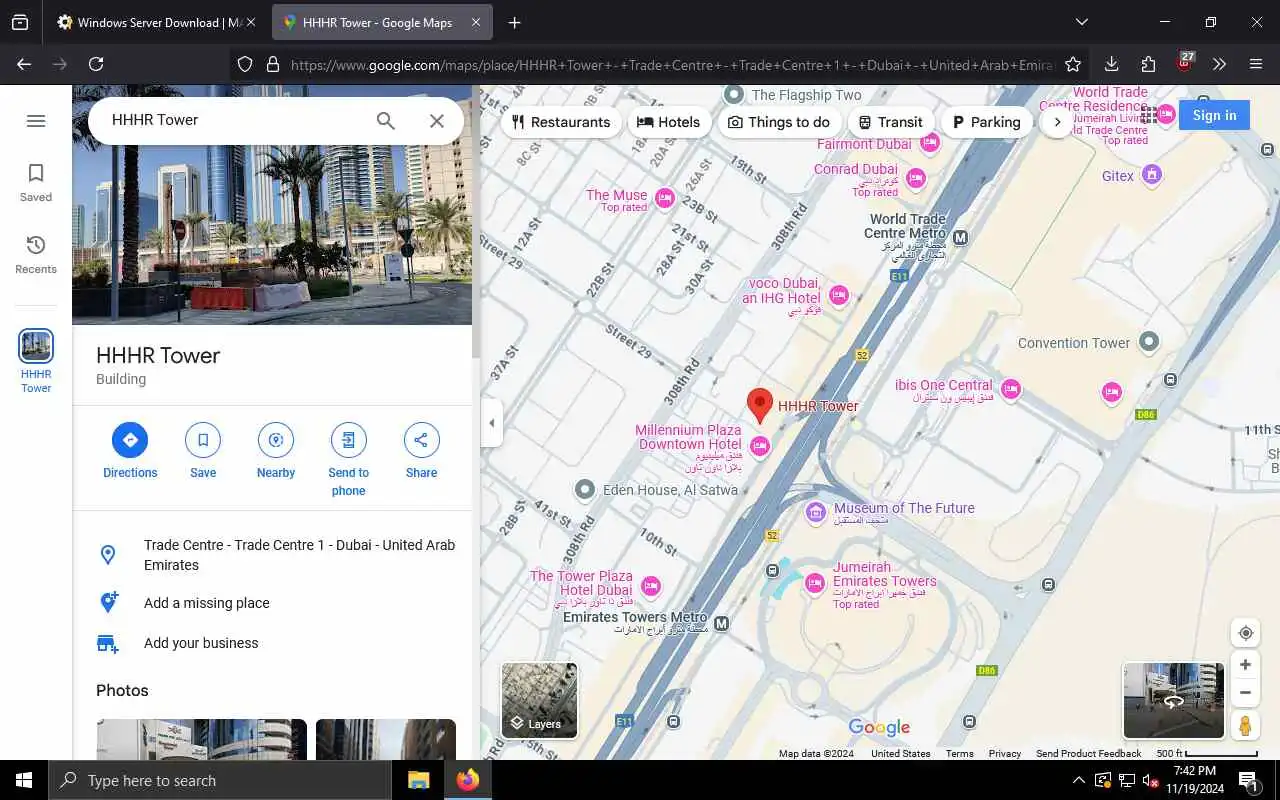Viewport: 1280px width, 800px height.
Task: Open Firefox application menu
Action: [1256, 64]
